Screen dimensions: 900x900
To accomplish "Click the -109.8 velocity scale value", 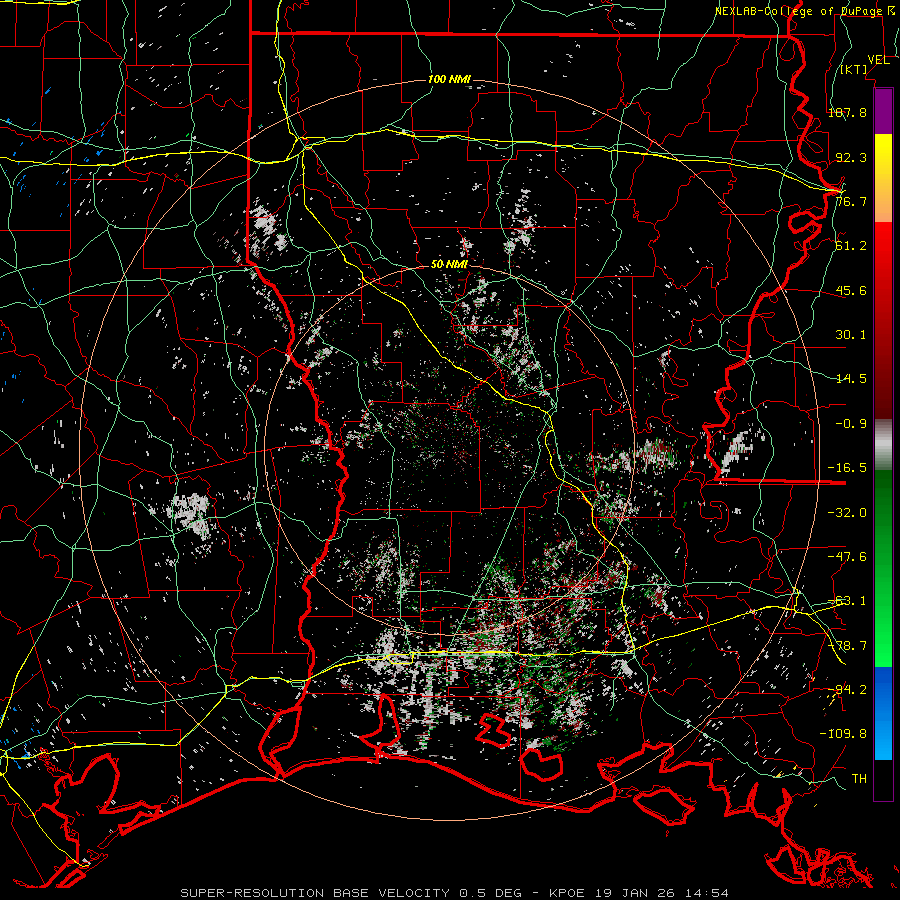I will (843, 734).
